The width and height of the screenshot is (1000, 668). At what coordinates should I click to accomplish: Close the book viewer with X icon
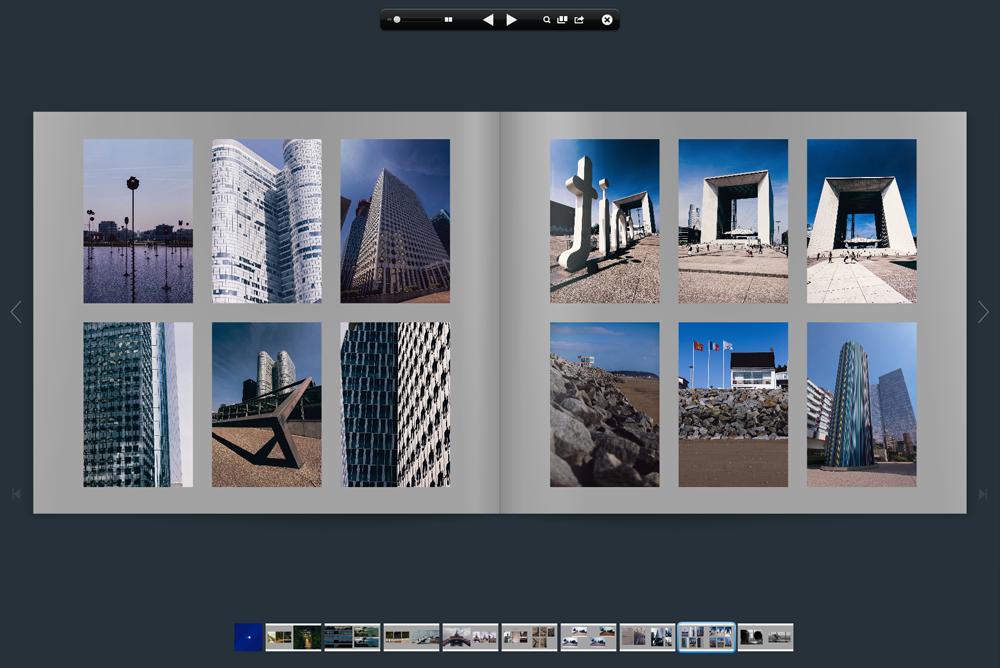[x=606, y=20]
